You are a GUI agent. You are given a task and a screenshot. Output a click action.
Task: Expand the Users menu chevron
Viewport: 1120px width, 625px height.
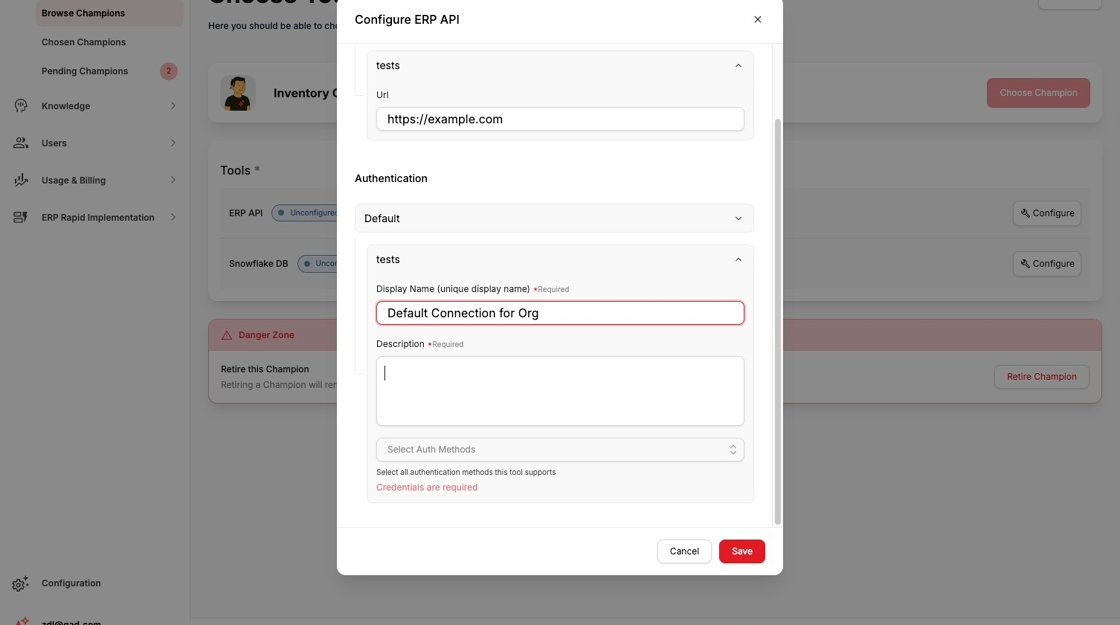pos(173,143)
